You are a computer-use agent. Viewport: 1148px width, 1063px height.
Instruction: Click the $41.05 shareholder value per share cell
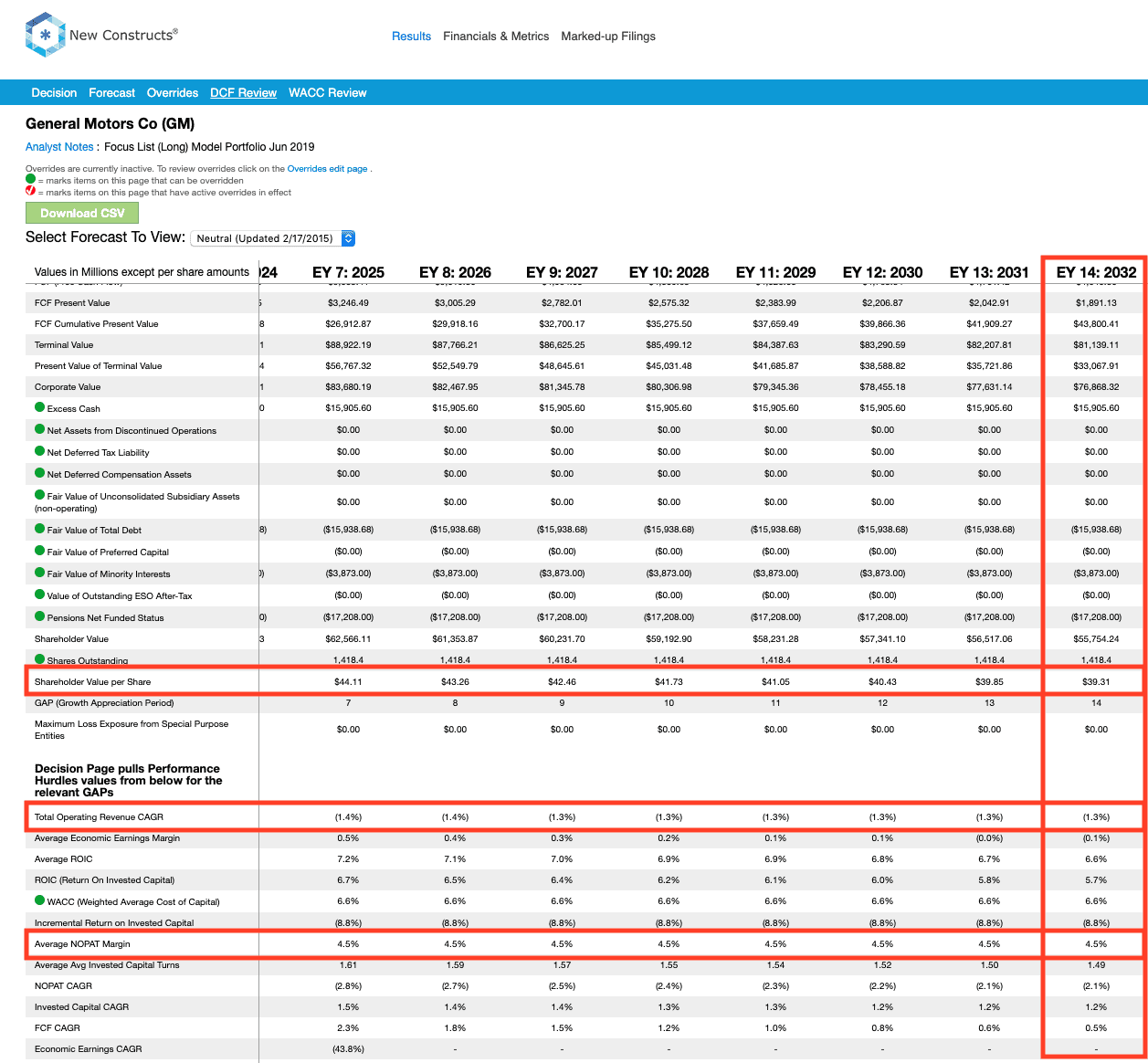coord(775,681)
